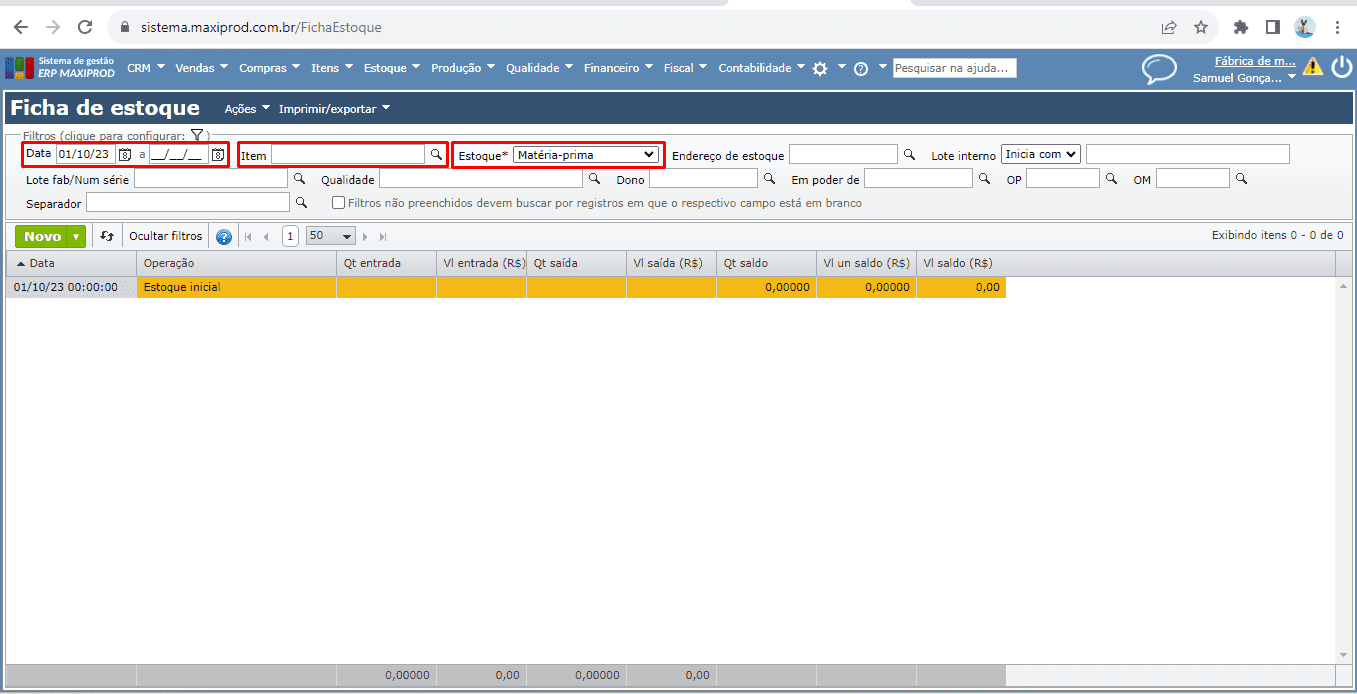1357x694 pixels.
Task: Open the Fiscal menu
Action: (x=686, y=68)
